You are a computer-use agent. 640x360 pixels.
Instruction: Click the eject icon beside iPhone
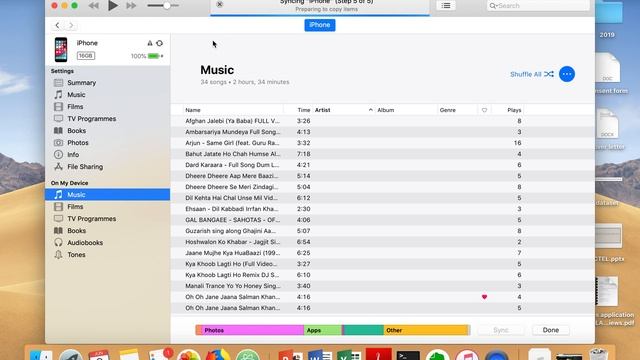tap(150, 43)
